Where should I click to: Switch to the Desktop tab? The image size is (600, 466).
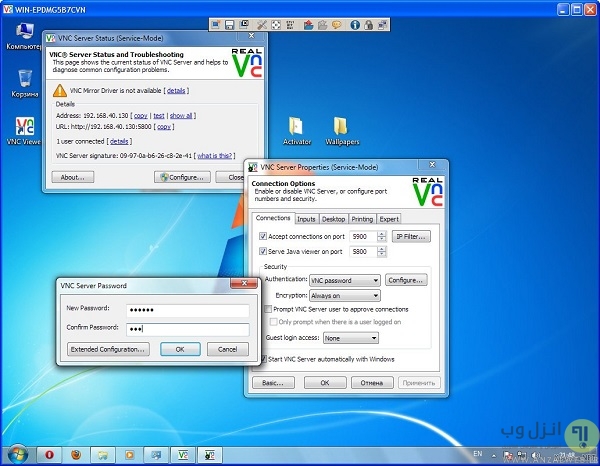click(333, 219)
